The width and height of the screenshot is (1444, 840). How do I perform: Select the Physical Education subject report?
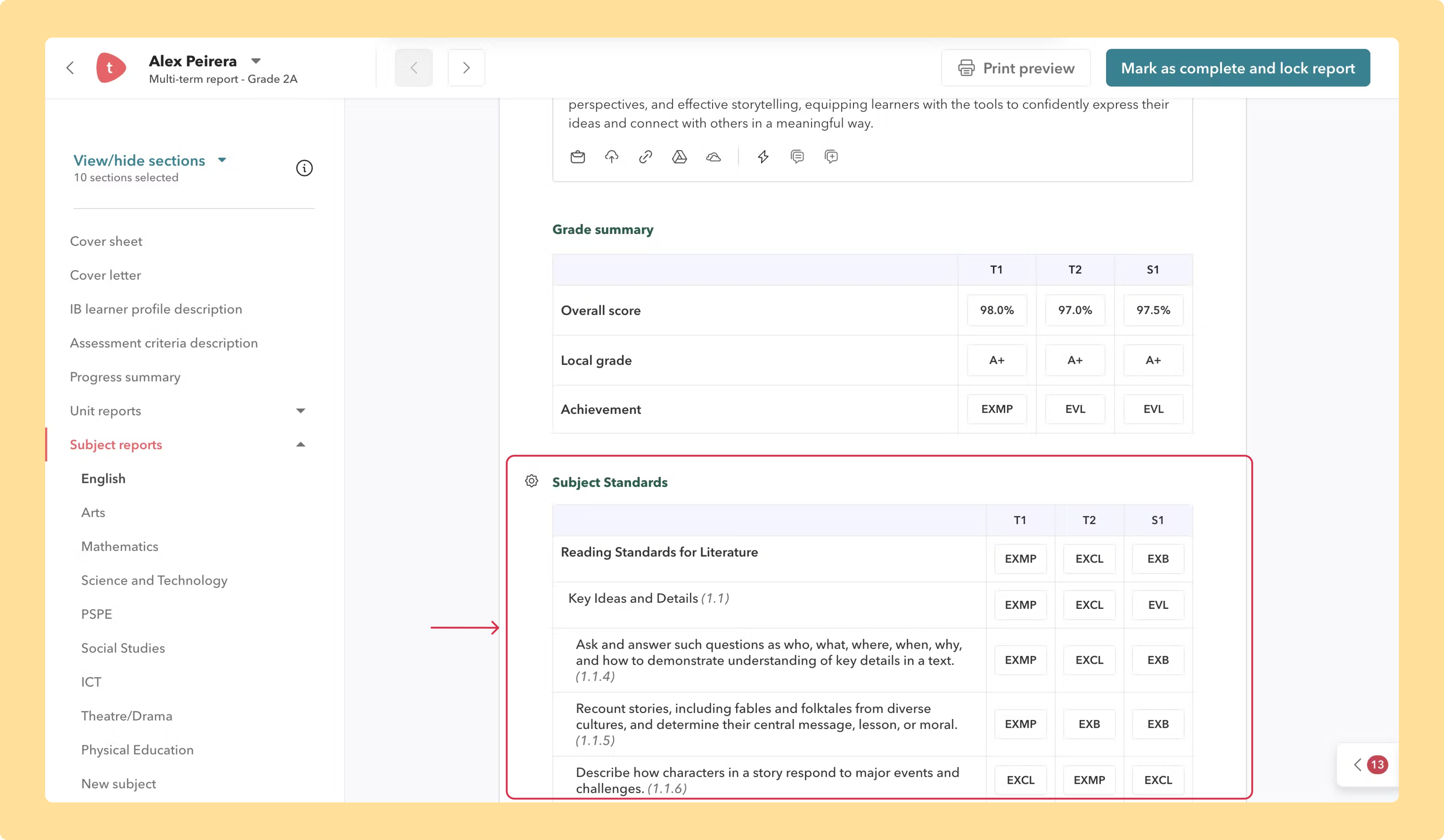137,750
